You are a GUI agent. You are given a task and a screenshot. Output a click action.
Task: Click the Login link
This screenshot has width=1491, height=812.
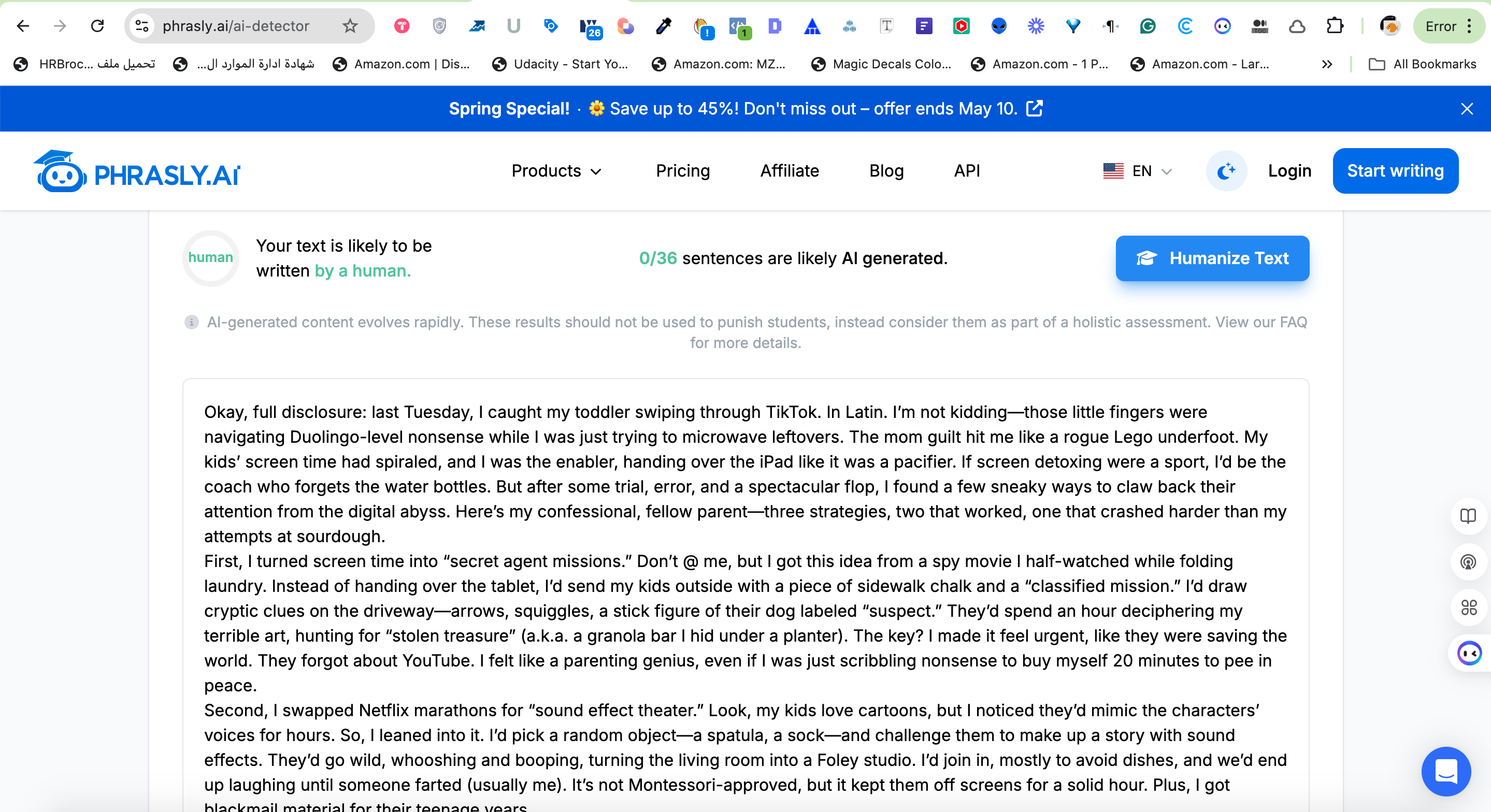[x=1289, y=171]
